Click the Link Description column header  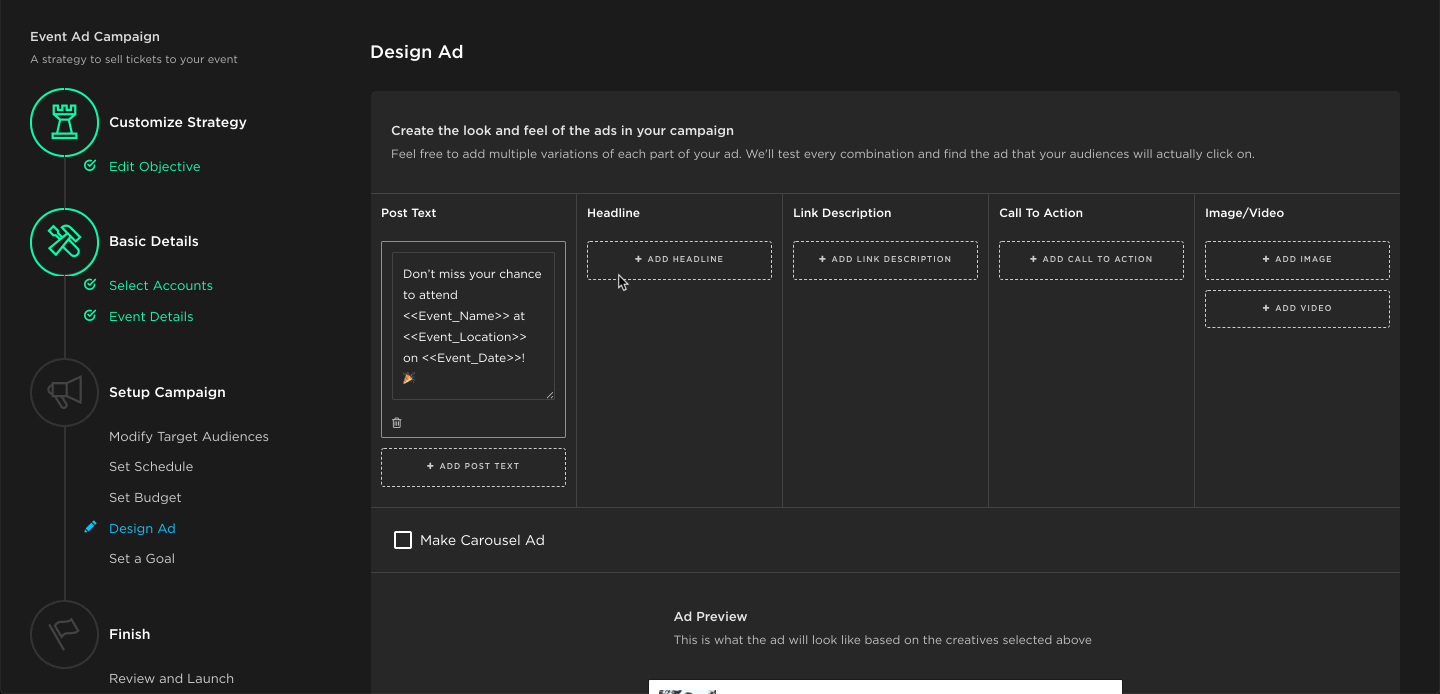point(842,213)
